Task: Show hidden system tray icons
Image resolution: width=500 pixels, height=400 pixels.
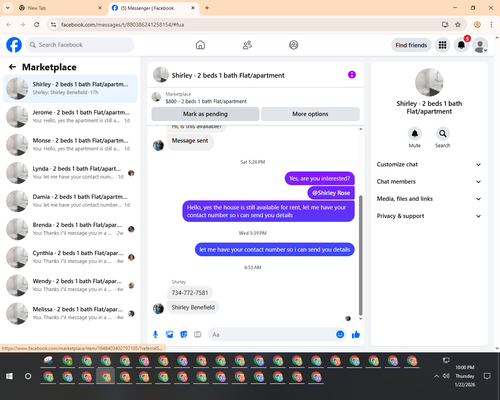Action: [x=436, y=376]
